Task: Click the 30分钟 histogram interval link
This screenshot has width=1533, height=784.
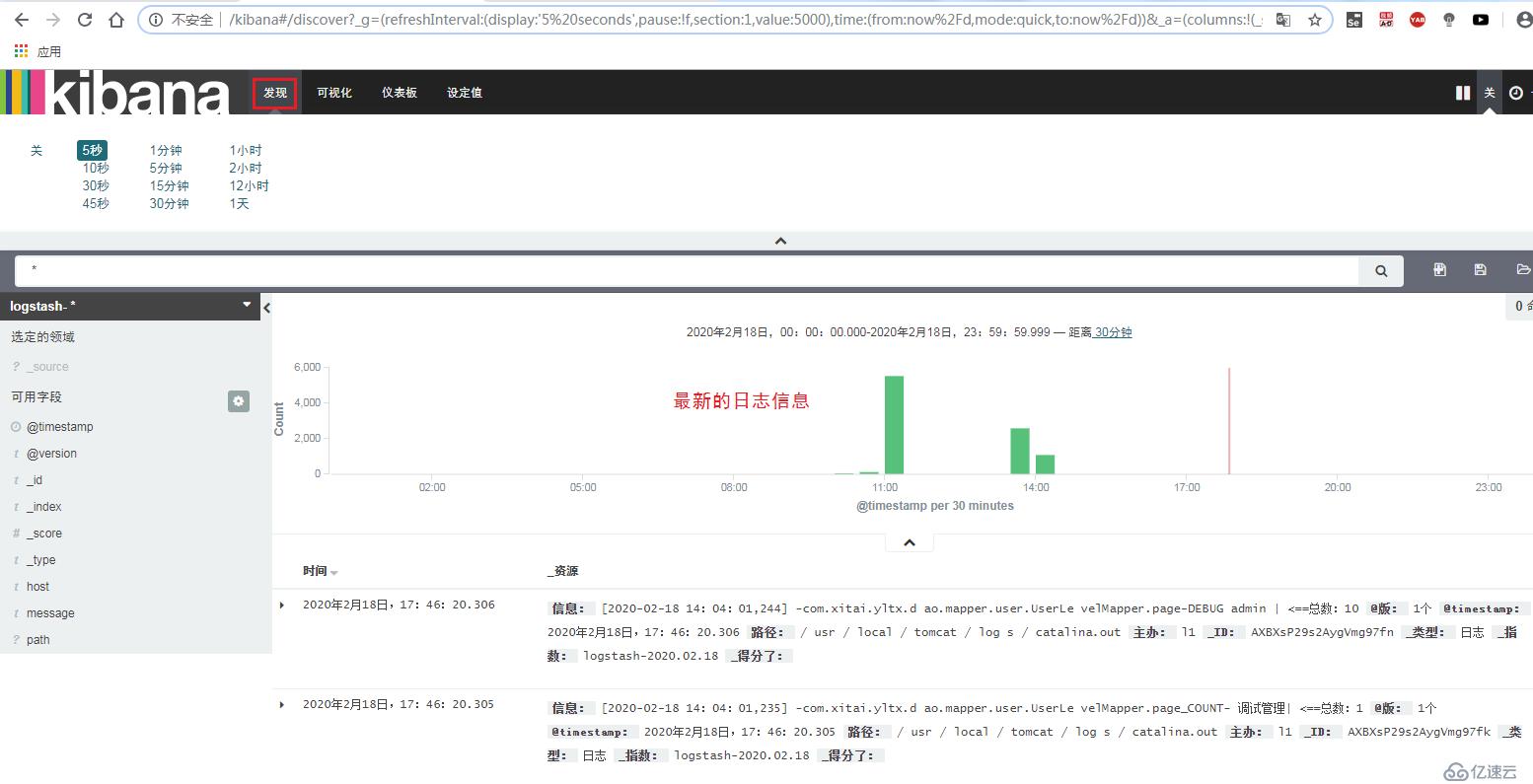Action: (1113, 332)
